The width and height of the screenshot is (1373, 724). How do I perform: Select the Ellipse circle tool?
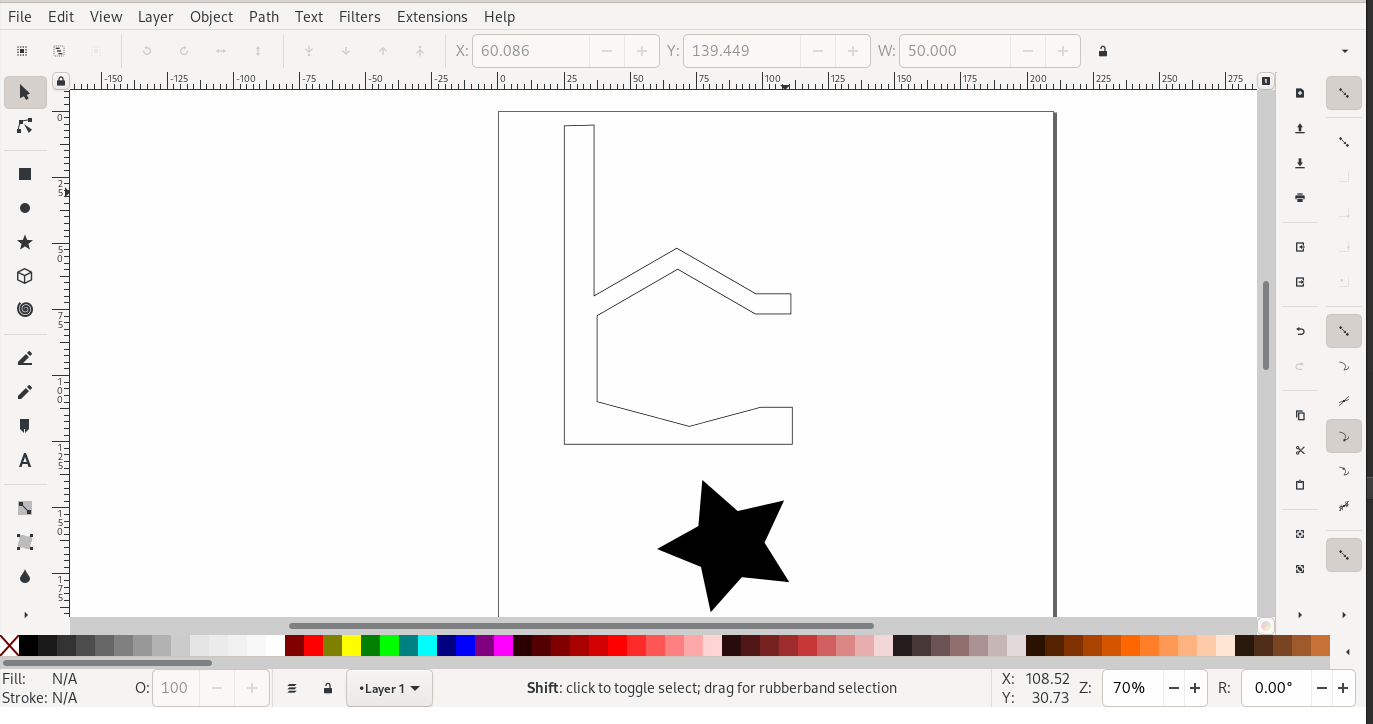click(x=25, y=208)
